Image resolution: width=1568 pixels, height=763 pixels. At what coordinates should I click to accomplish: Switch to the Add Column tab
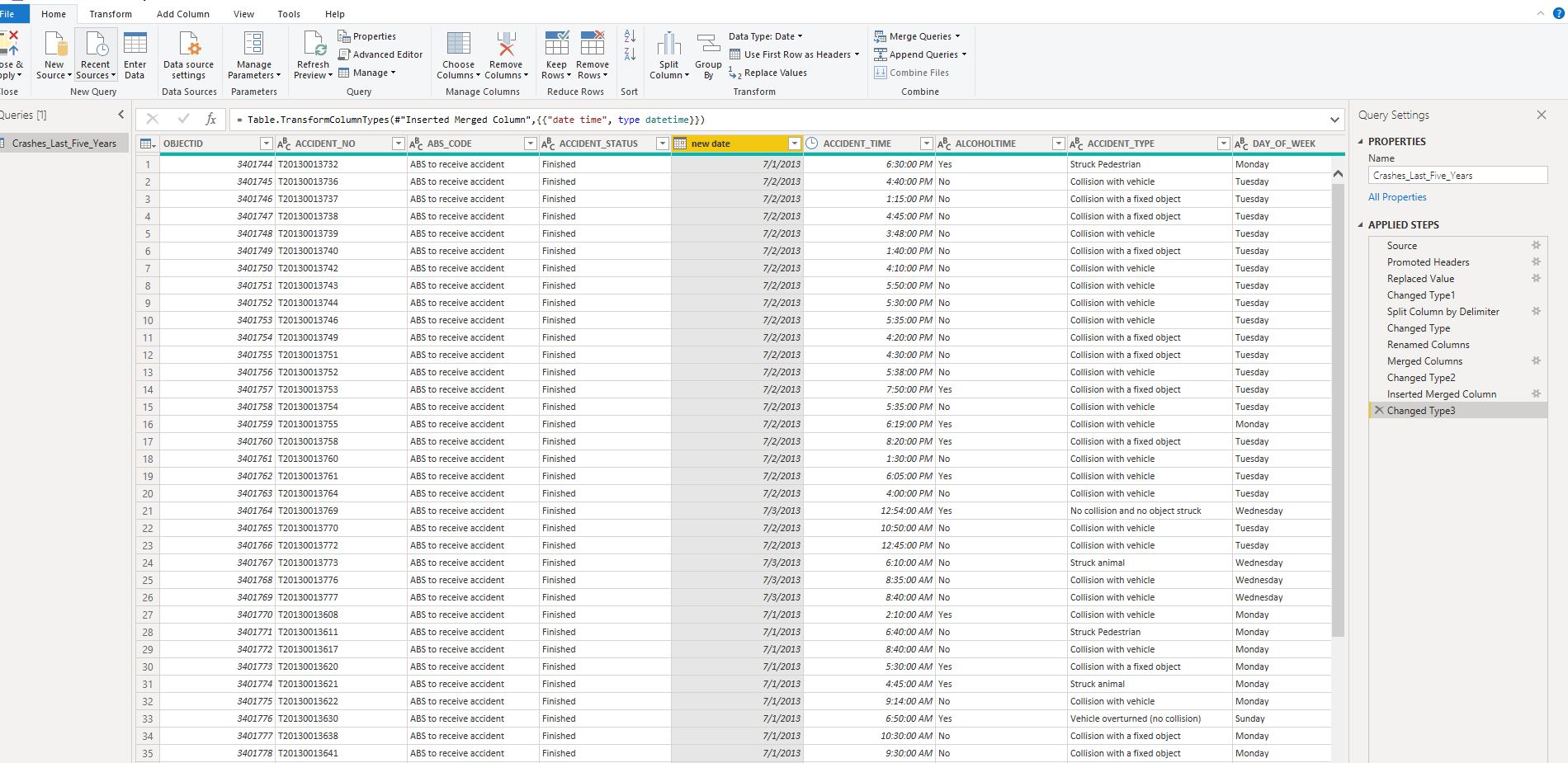click(182, 14)
